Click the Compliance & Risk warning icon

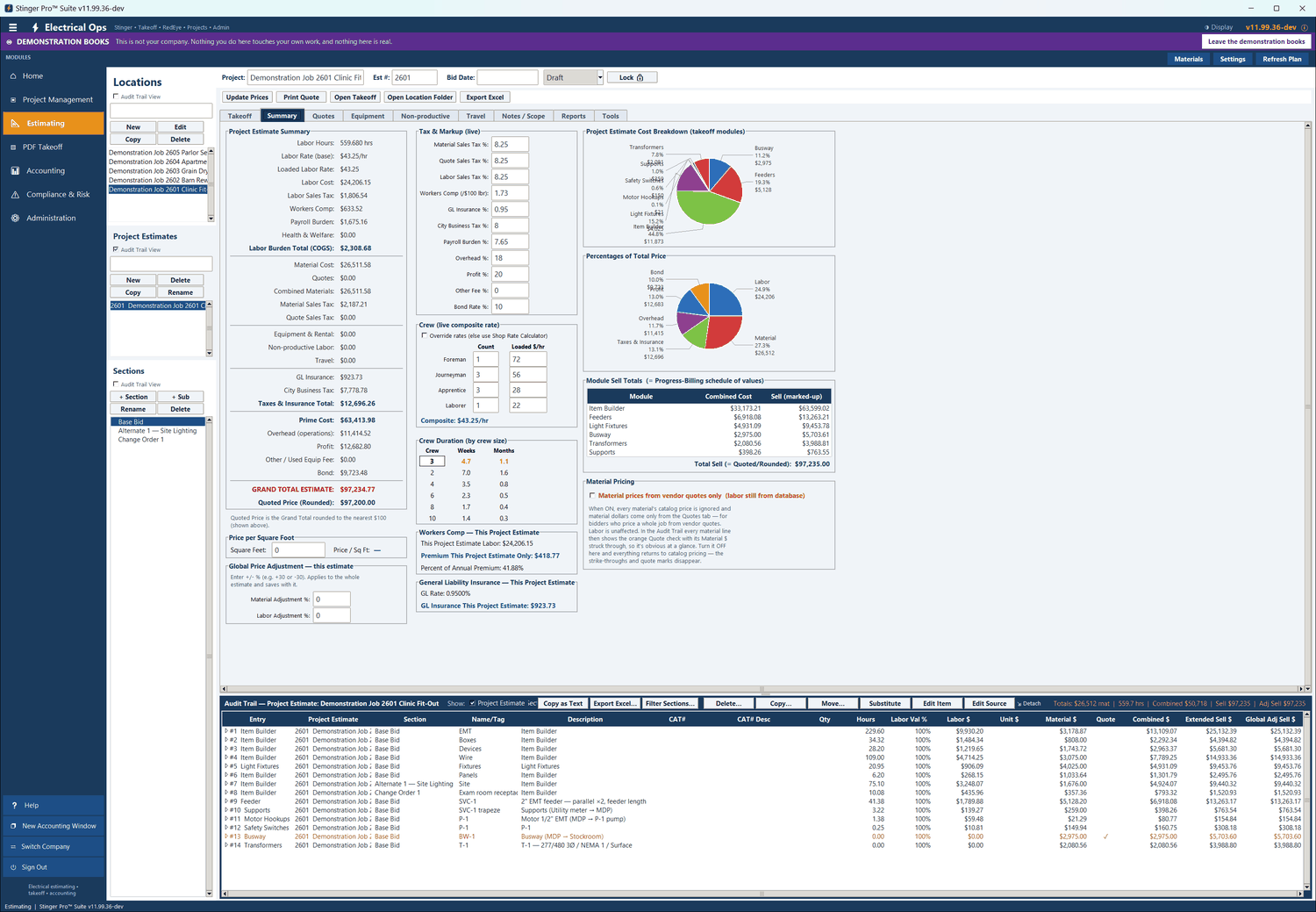click(x=15, y=195)
